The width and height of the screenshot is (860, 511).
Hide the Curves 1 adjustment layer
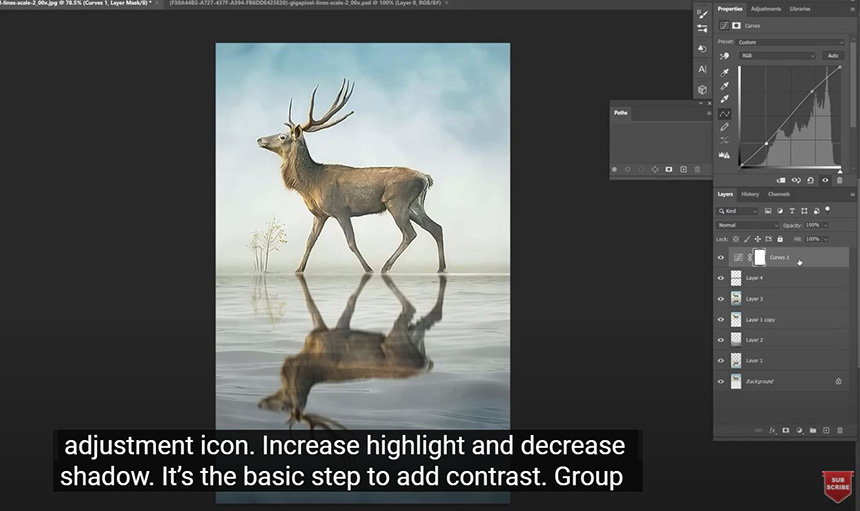pyautogui.click(x=720, y=257)
